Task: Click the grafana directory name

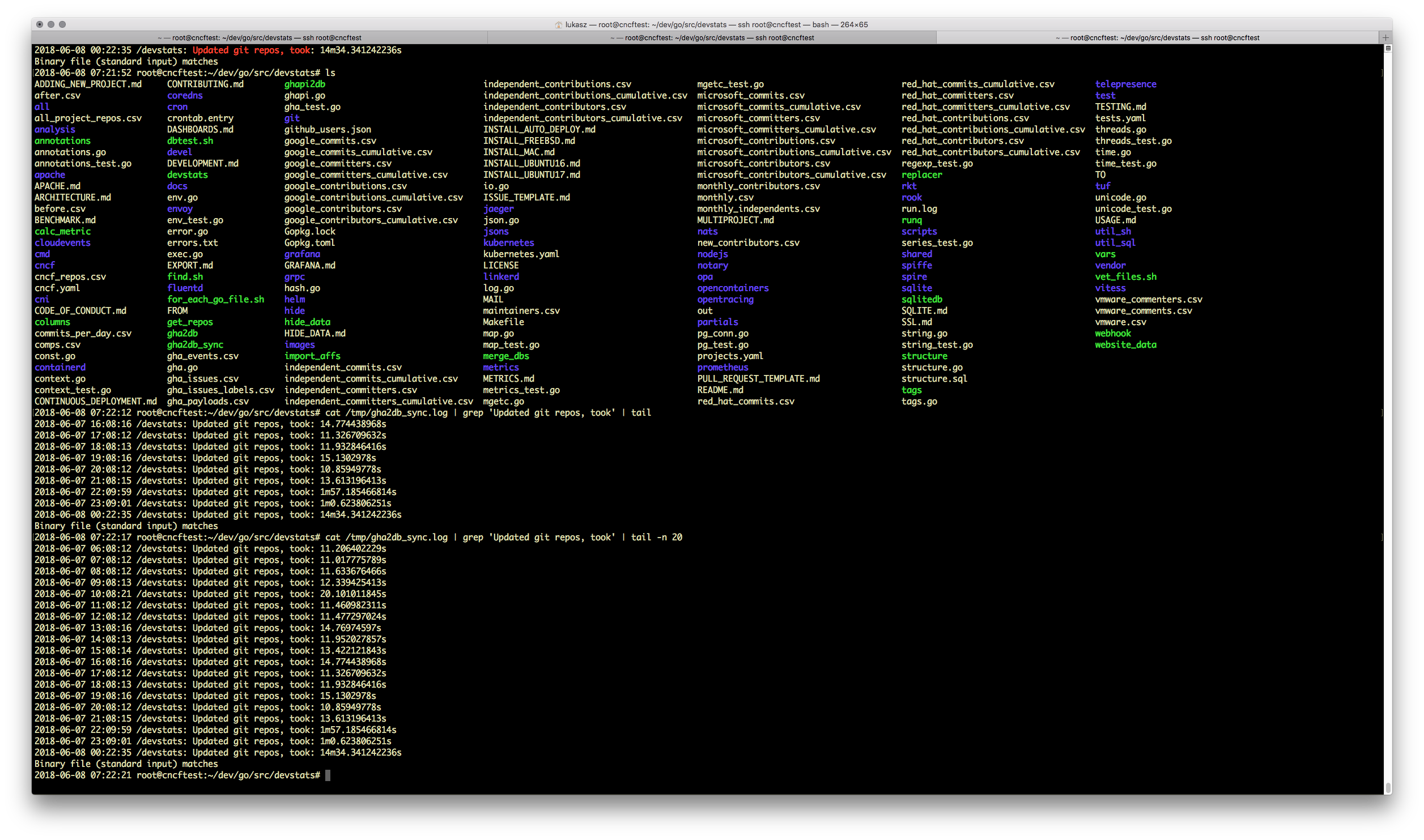Action: point(302,254)
